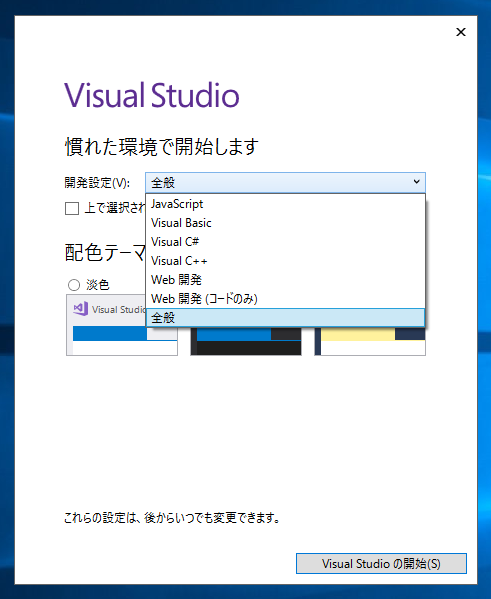Select Web 開発 (コードのみ) option
491x599 pixels.
(x=285, y=299)
